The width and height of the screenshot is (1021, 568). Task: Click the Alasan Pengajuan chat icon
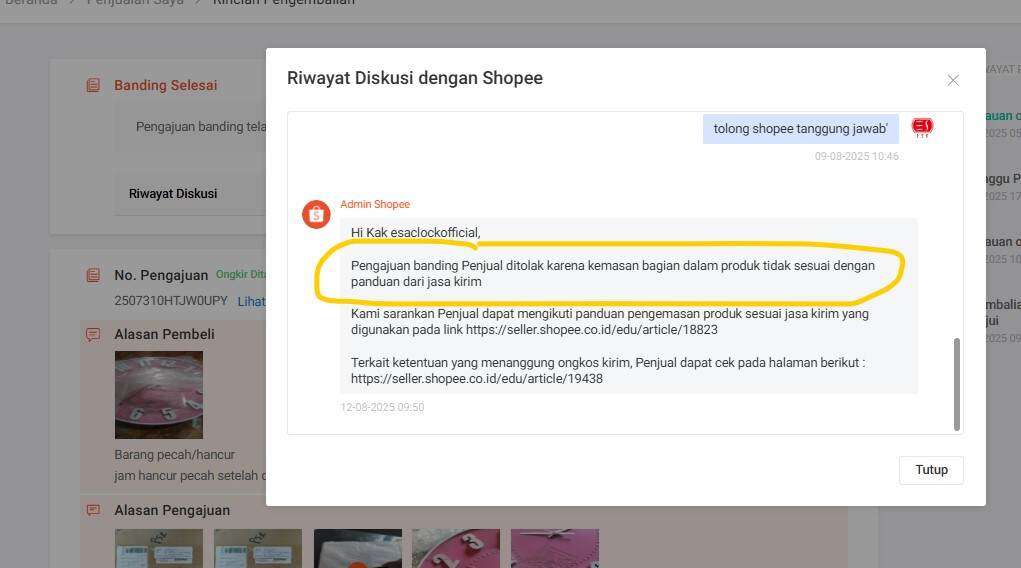click(93, 510)
